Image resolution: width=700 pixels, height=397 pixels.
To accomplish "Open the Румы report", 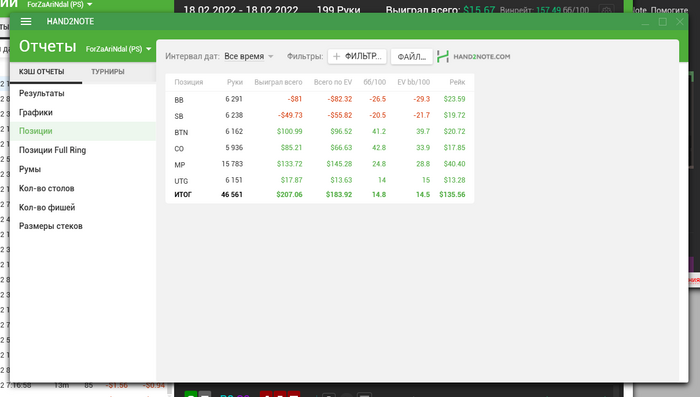I will (x=83, y=169).
